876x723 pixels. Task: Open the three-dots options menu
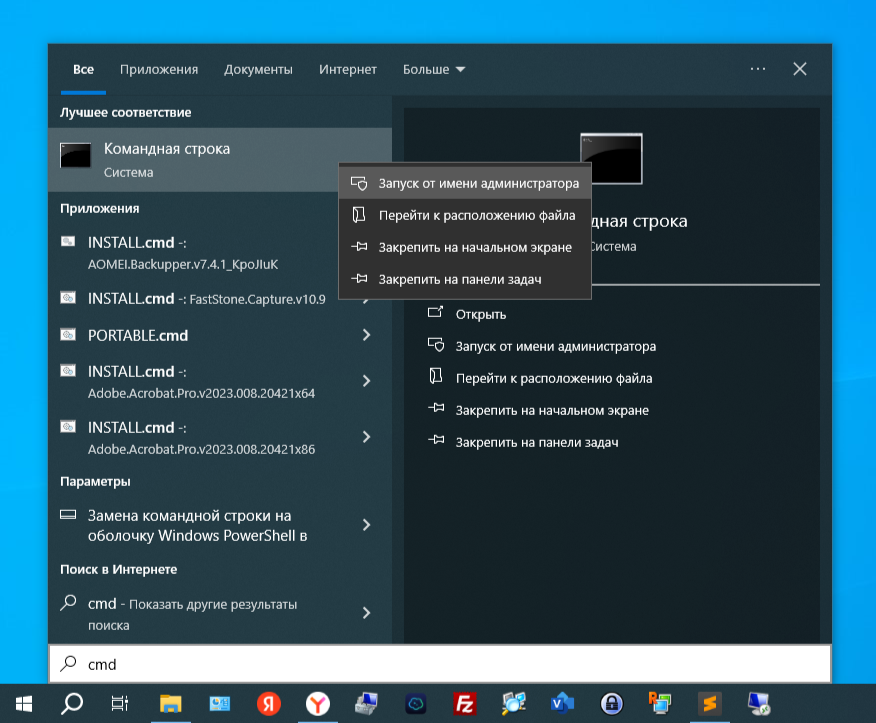758,69
